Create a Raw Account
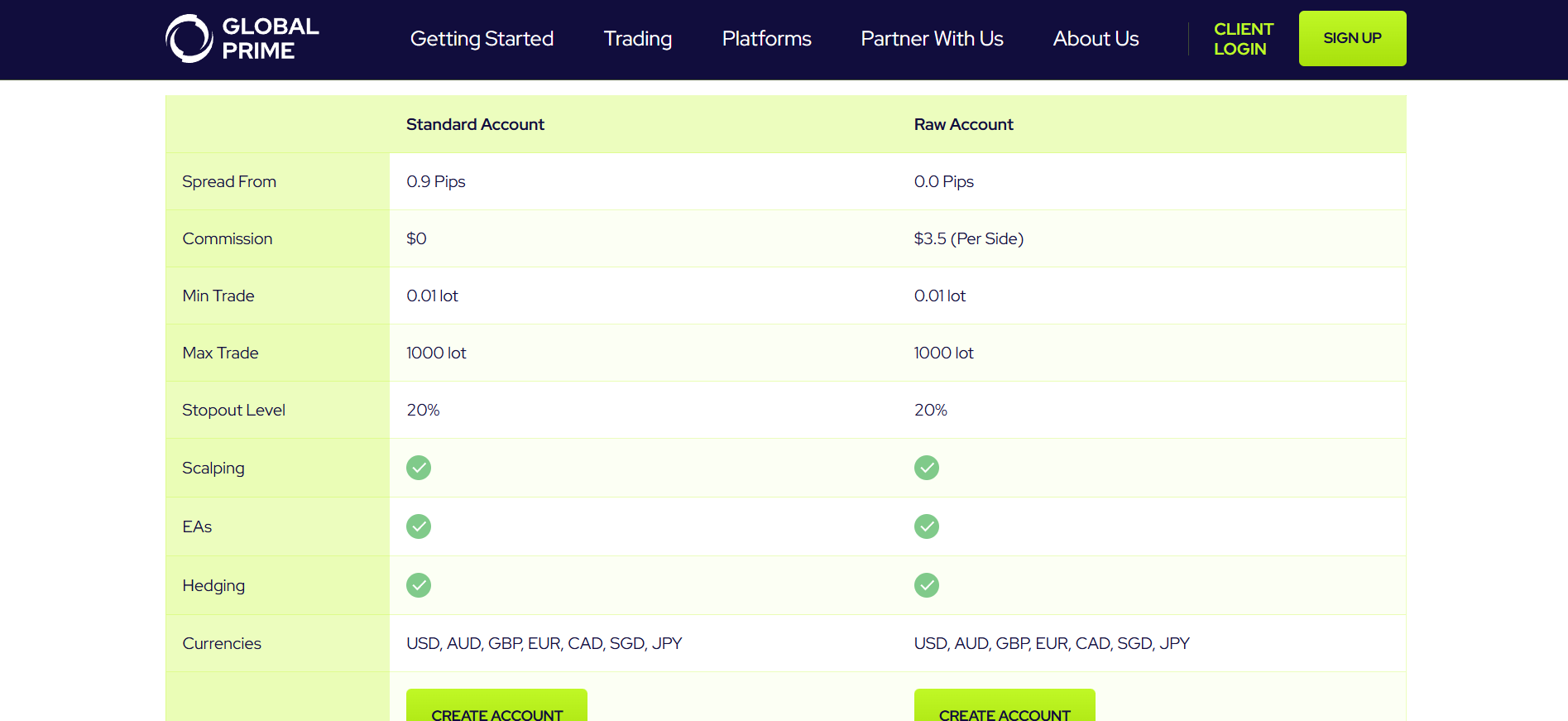Viewport: 1568px width, 721px height. pos(1005,705)
